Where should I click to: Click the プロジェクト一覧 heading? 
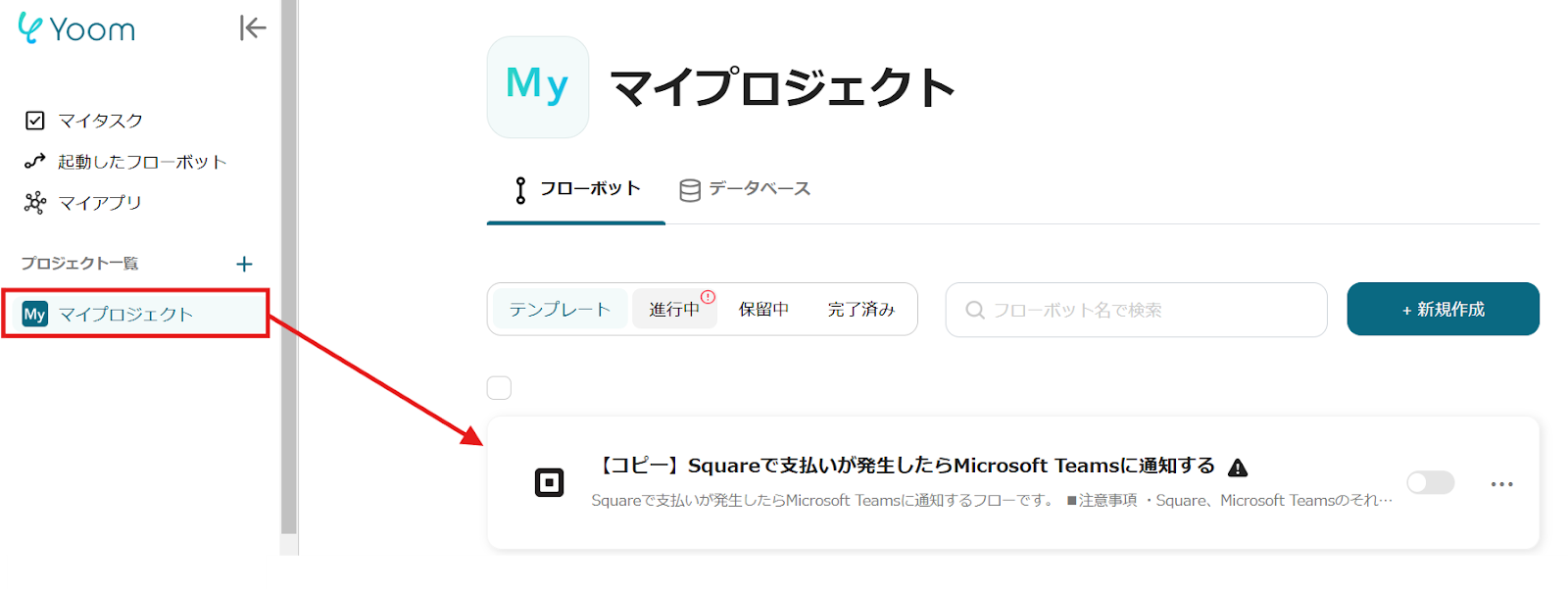point(79,264)
